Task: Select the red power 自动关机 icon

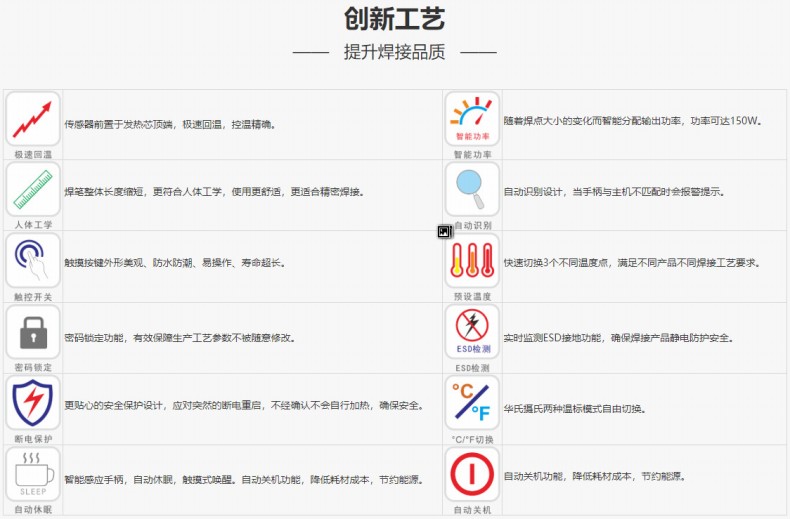Action: tap(472, 473)
